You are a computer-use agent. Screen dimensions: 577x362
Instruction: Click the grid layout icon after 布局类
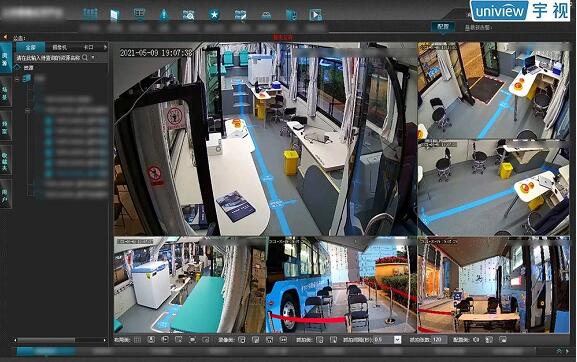click(137, 340)
